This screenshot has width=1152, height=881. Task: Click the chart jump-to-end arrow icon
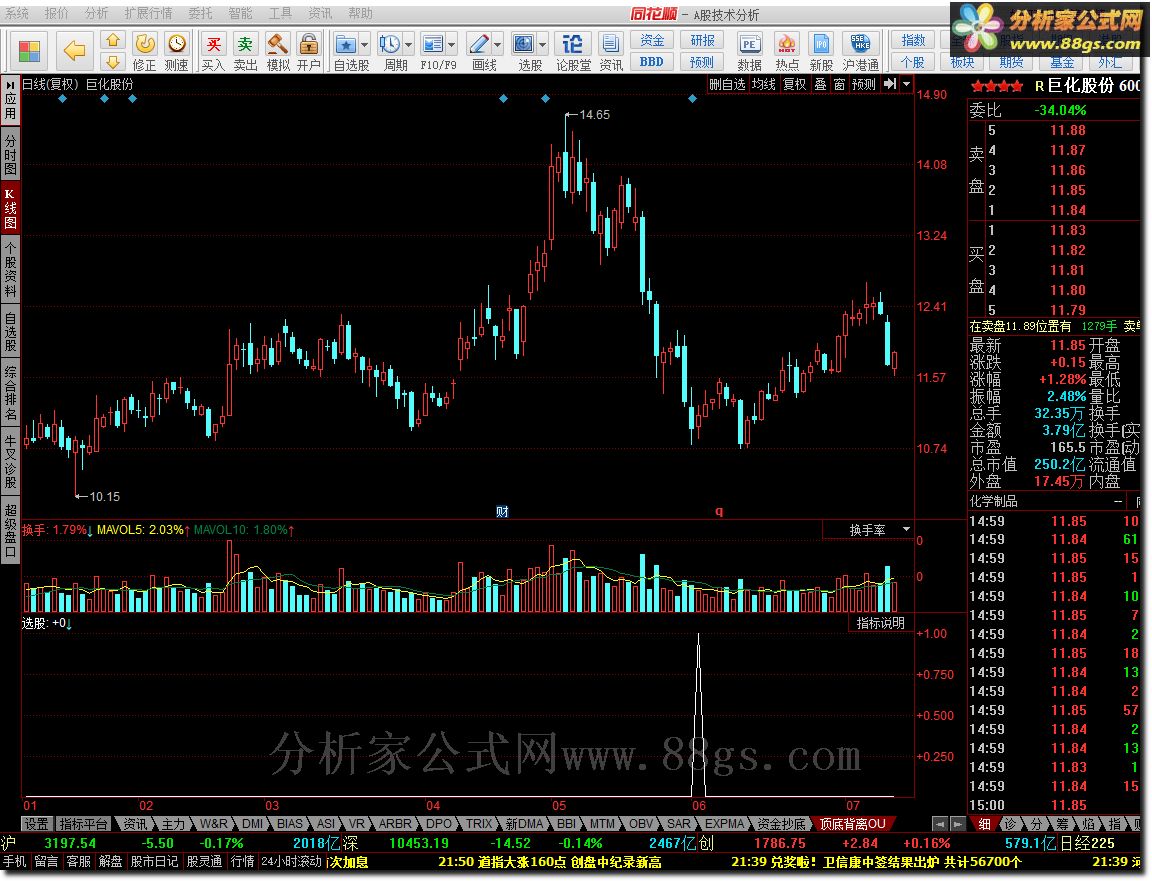point(890,84)
